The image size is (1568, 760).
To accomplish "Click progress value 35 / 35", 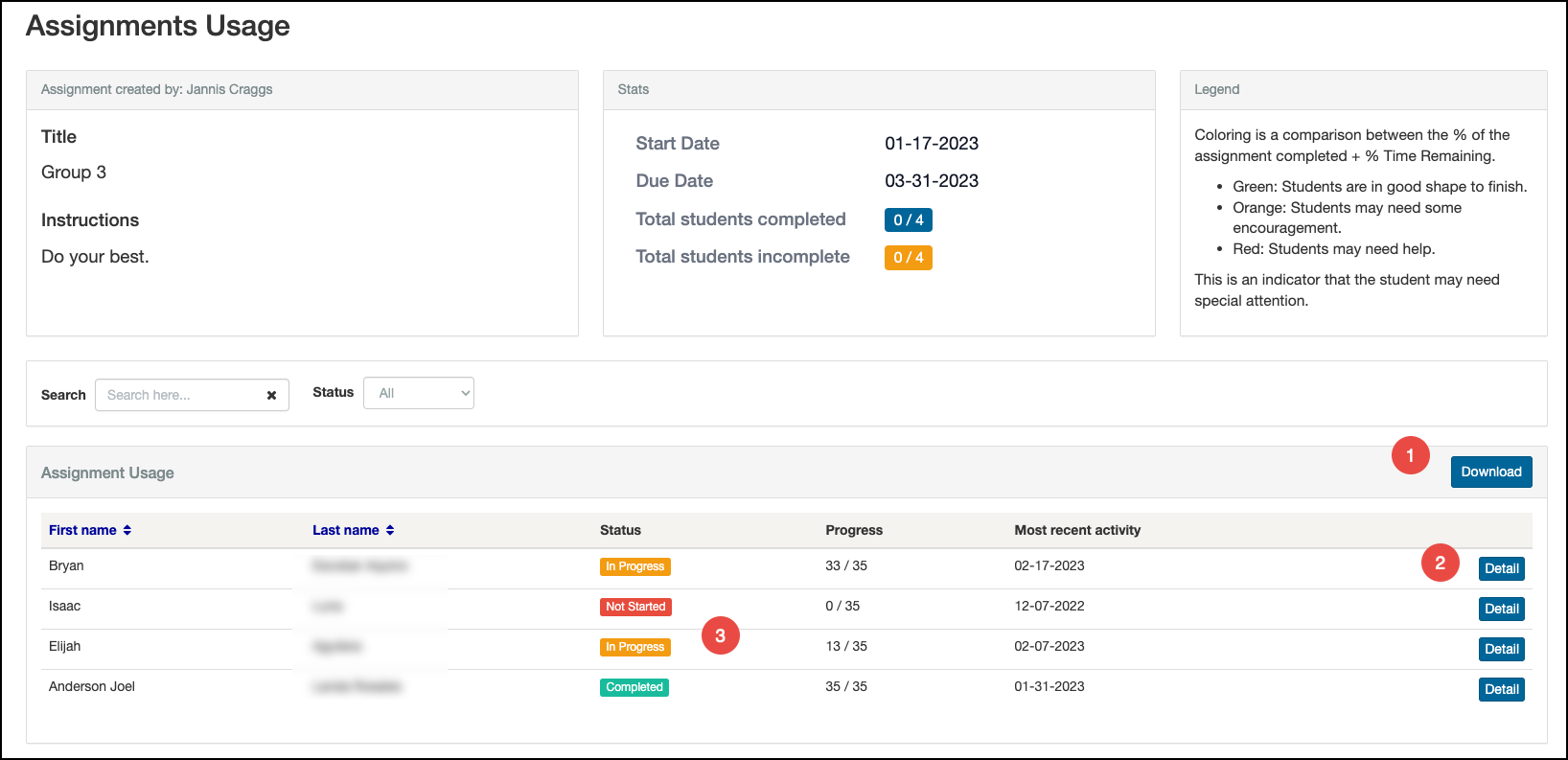I will pos(846,686).
